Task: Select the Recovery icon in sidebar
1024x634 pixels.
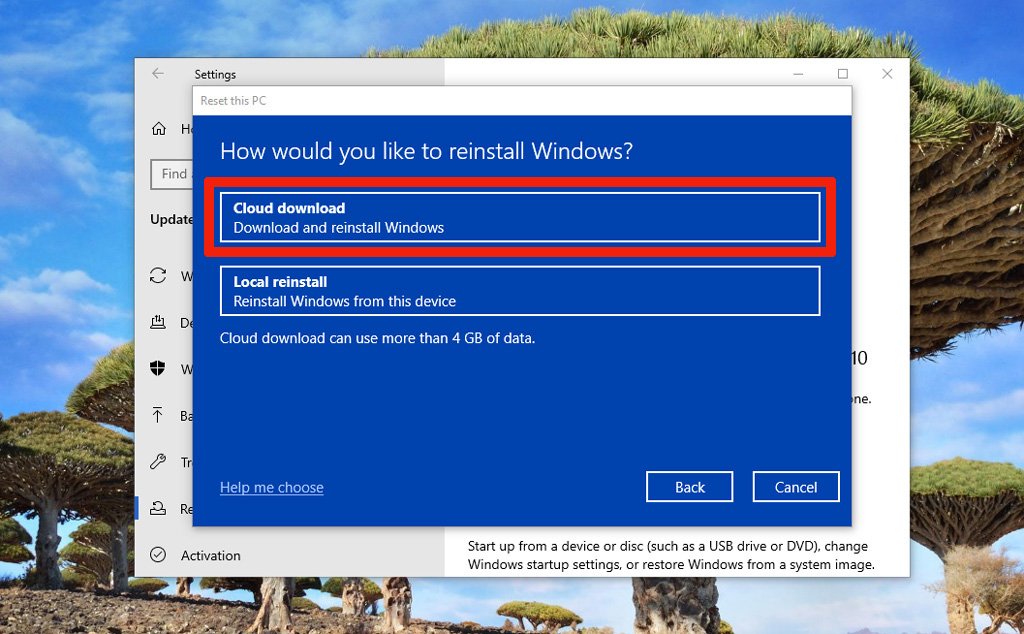Action: [x=158, y=508]
